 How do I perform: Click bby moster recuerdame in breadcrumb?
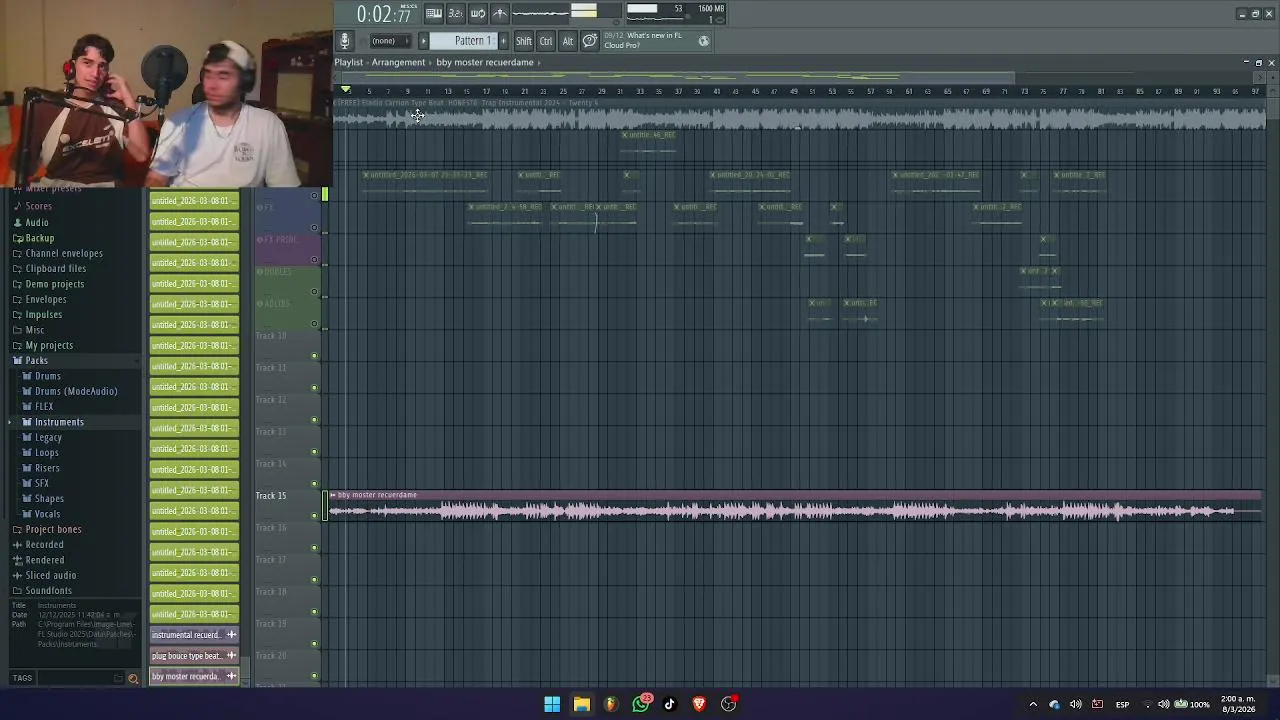tap(485, 62)
